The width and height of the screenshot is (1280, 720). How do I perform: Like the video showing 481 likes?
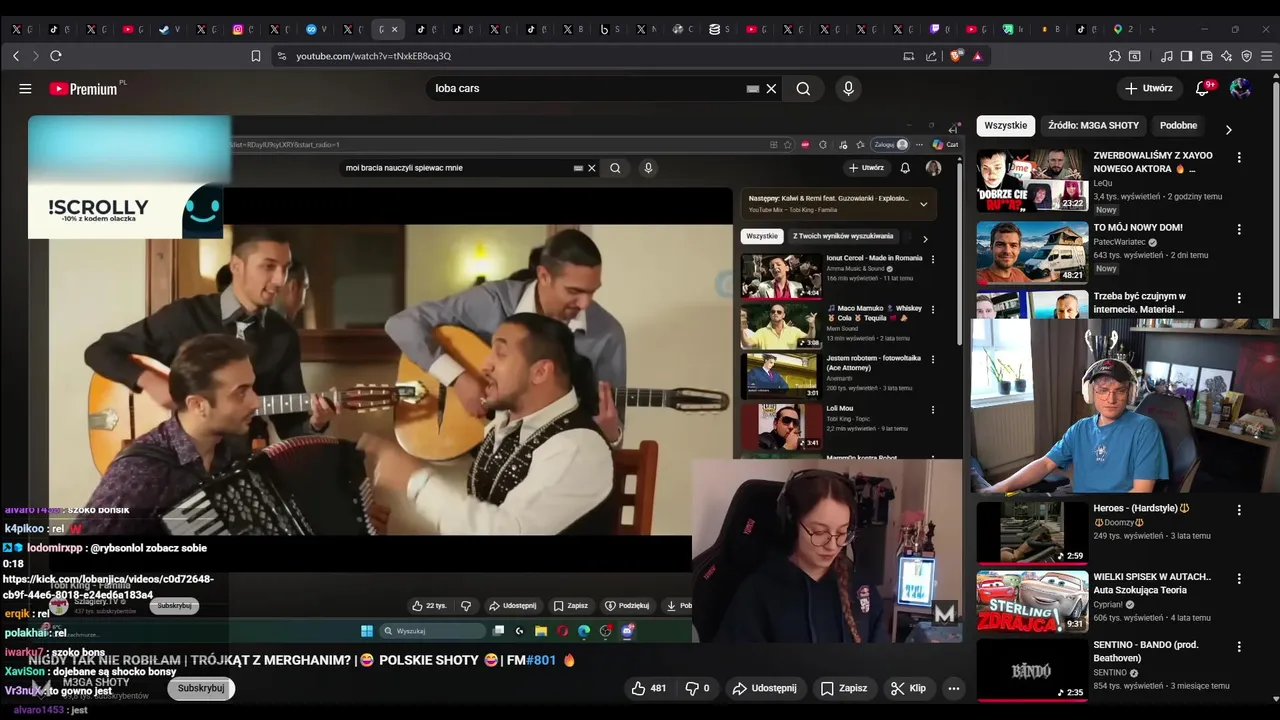click(x=649, y=688)
